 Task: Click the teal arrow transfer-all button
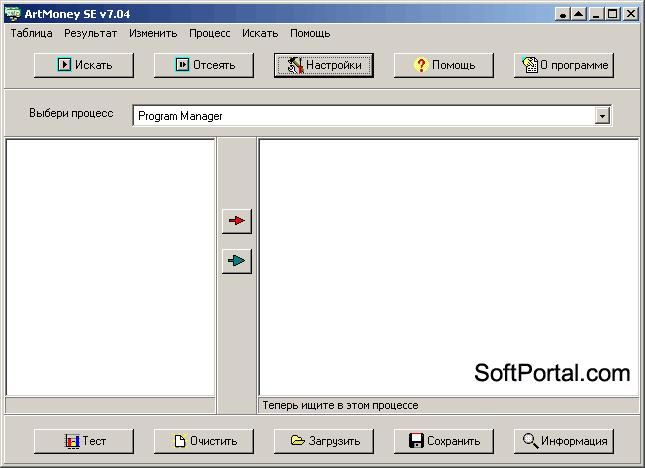[237, 261]
